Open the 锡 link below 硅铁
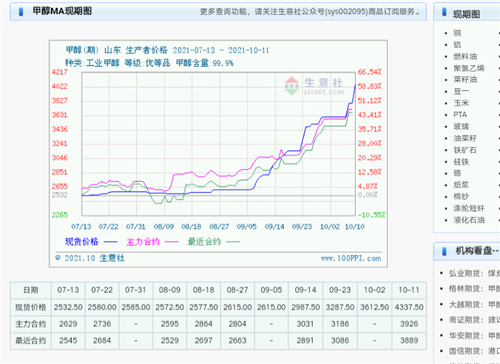Image resolution: width=500 pixels, height=364 pixels. point(457,173)
